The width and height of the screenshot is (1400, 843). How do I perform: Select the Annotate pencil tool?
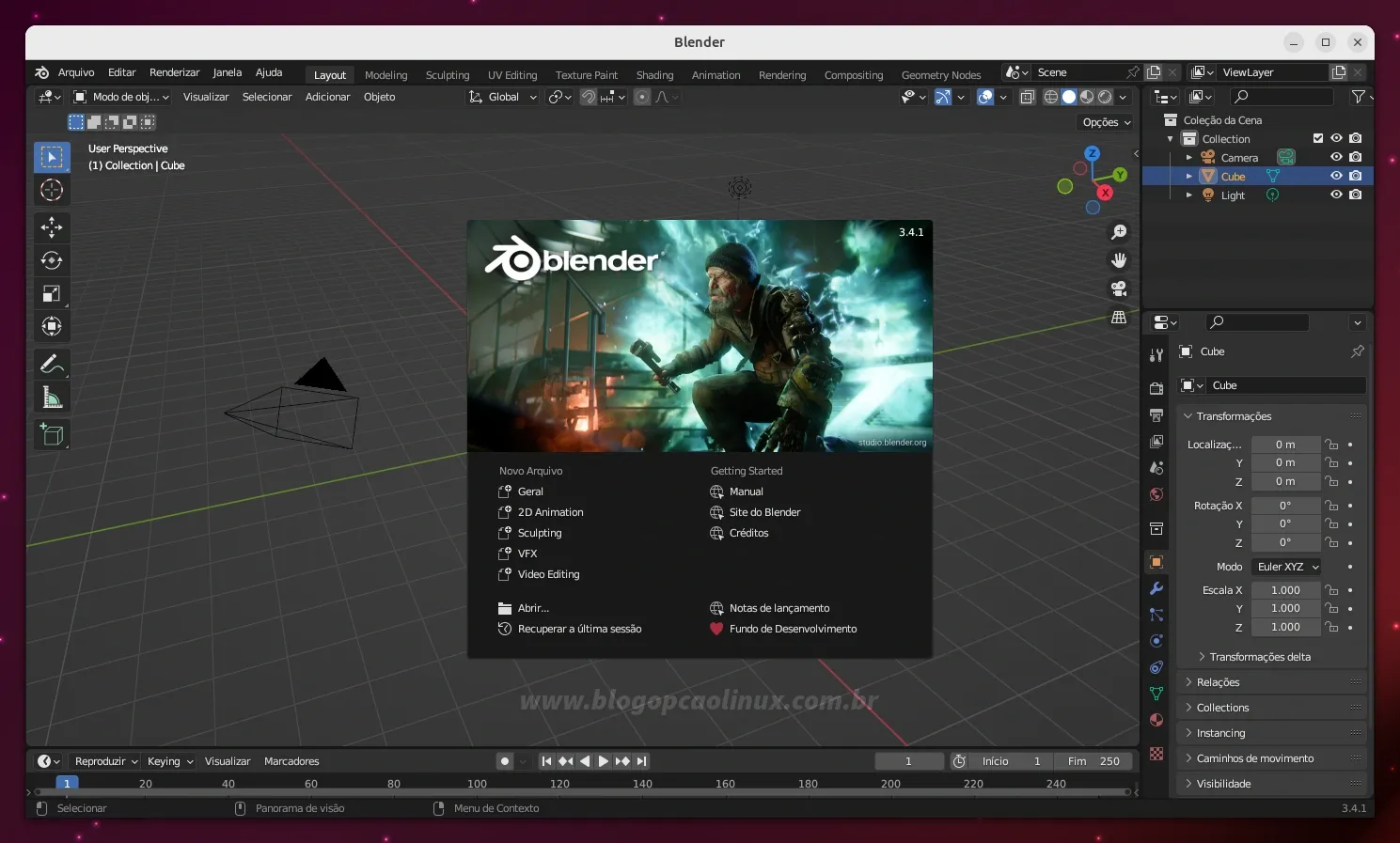click(52, 364)
